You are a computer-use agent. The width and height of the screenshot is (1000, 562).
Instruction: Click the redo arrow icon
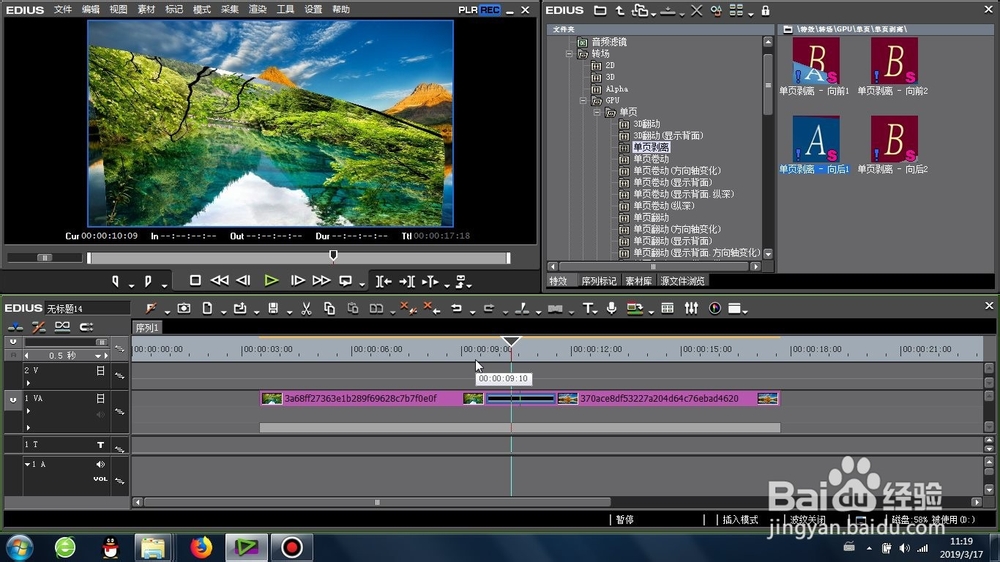(x=489, y=308)
